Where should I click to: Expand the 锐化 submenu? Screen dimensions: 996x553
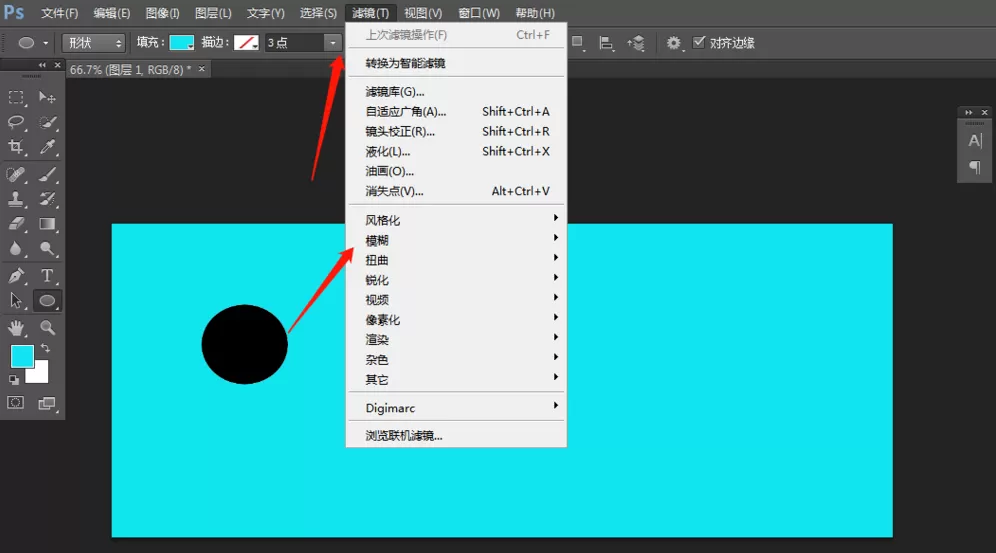click(456, 280)
